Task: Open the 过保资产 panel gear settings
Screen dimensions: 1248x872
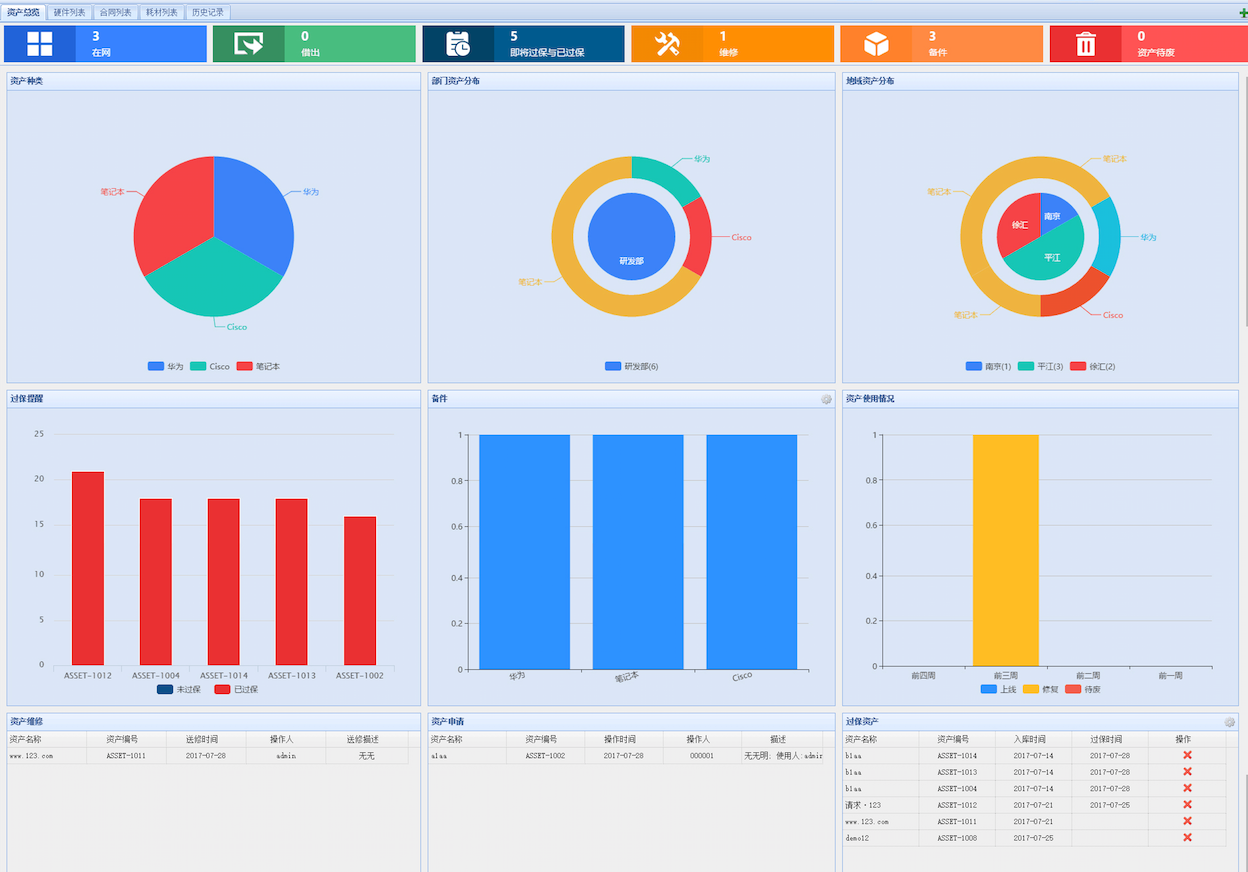Action: click(x=1230, y=722)
